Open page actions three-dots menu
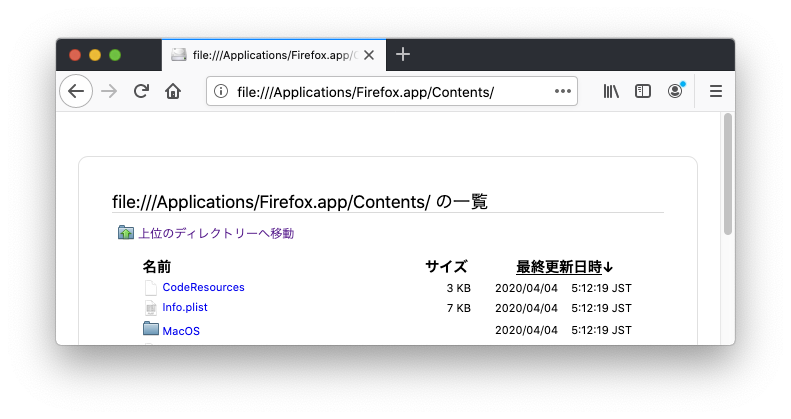791x419 pixels. [562, 92]
